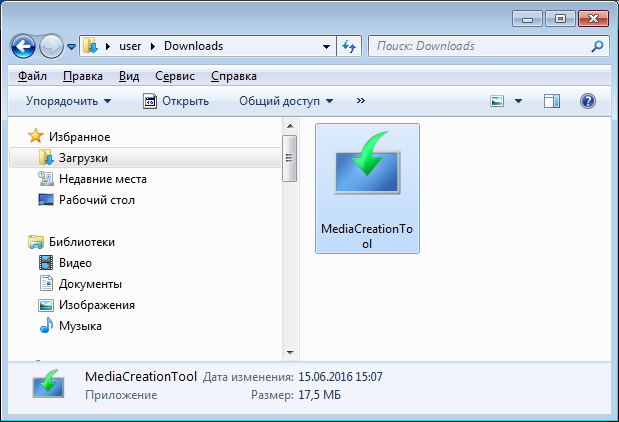Click navigation pane scrollbar down arrow
619x422 pixels.
pos(290,353)
